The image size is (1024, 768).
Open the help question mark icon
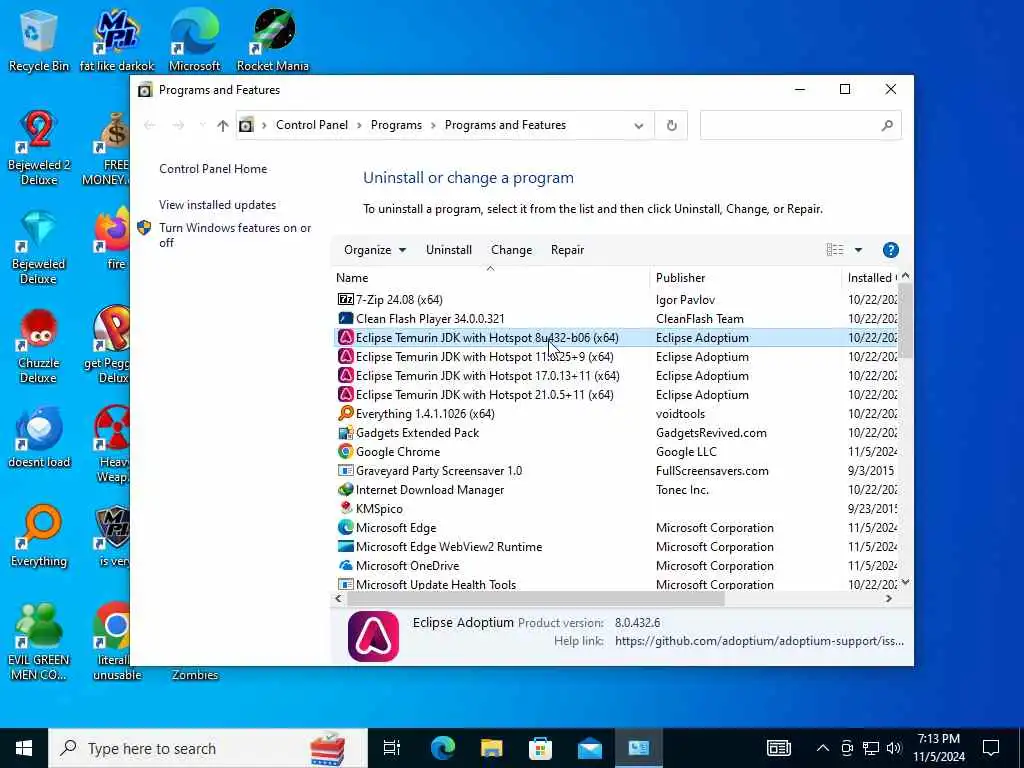pos(890,250)
